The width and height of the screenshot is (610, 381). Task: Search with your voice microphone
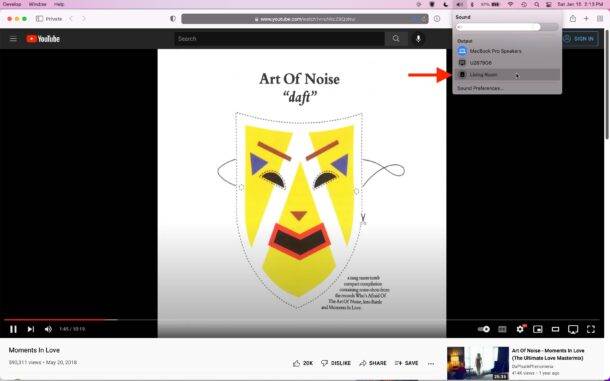[x=418, y=39]
